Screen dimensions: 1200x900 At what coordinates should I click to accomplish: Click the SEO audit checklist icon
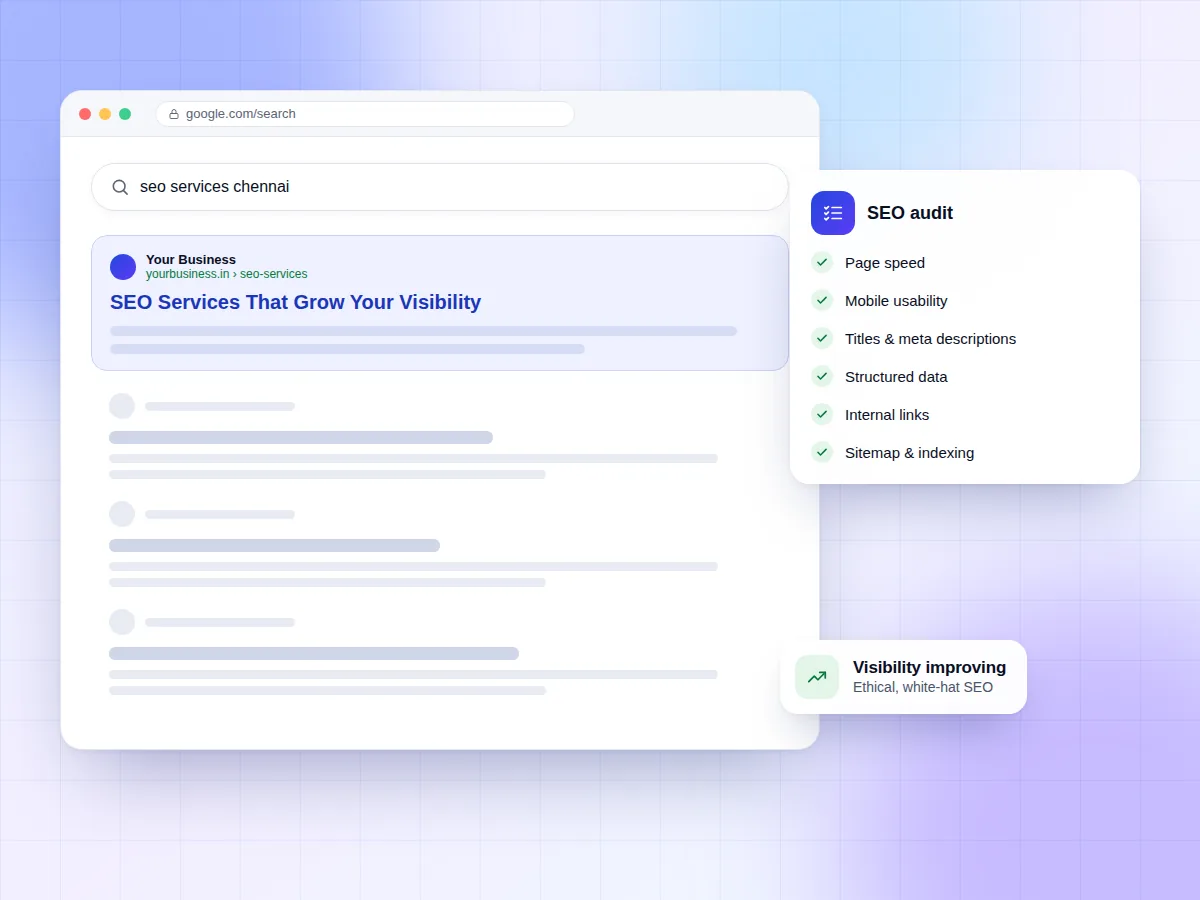click(x=833, y=213)
